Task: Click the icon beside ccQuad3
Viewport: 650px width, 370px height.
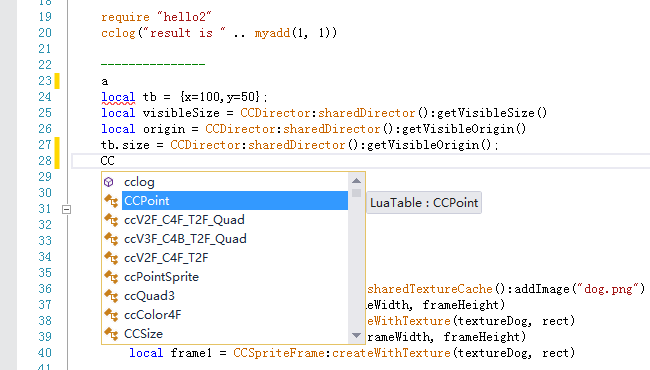Action: click(111, 296)
